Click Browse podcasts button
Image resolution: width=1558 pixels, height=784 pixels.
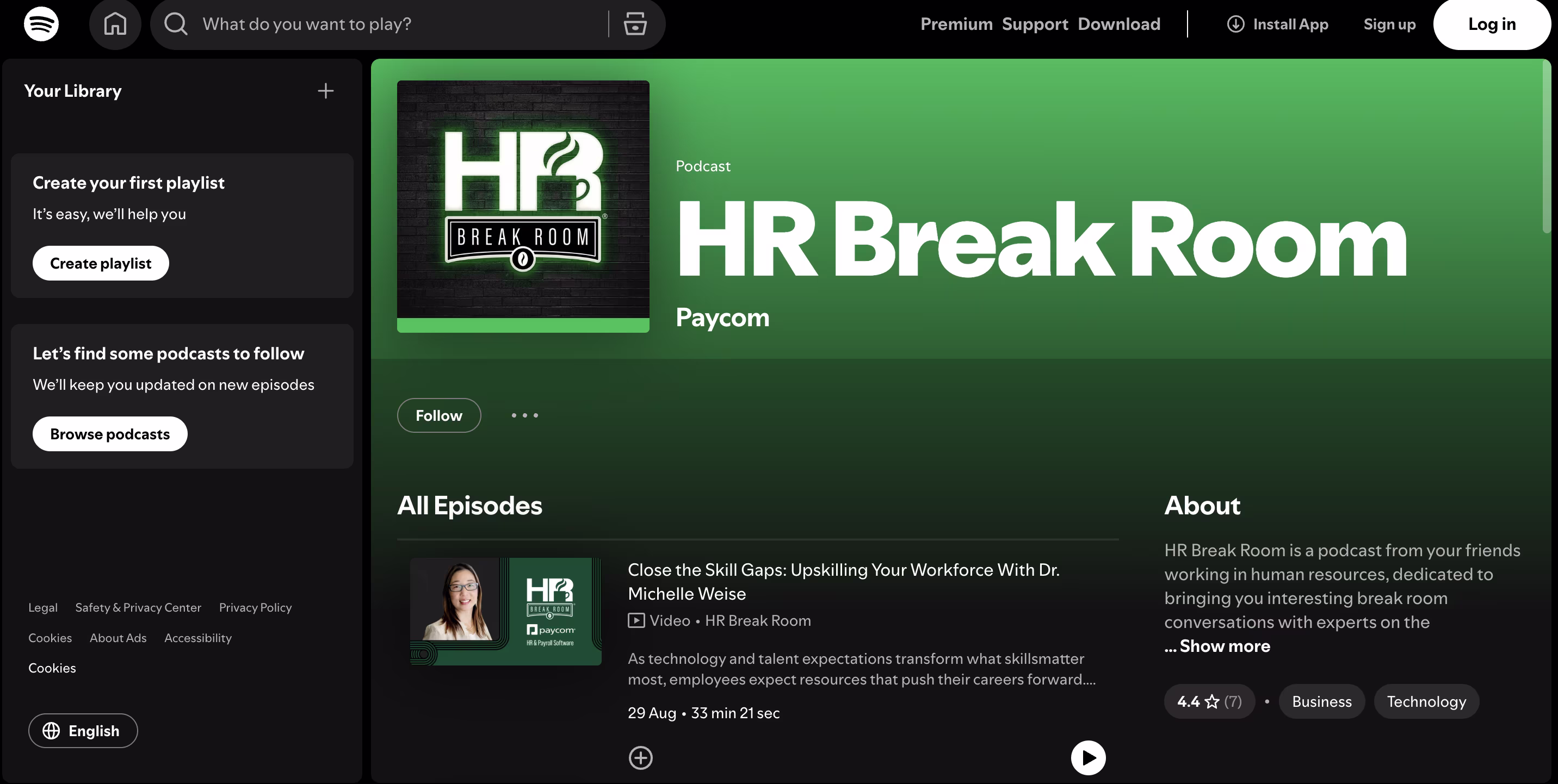point(110,433)
